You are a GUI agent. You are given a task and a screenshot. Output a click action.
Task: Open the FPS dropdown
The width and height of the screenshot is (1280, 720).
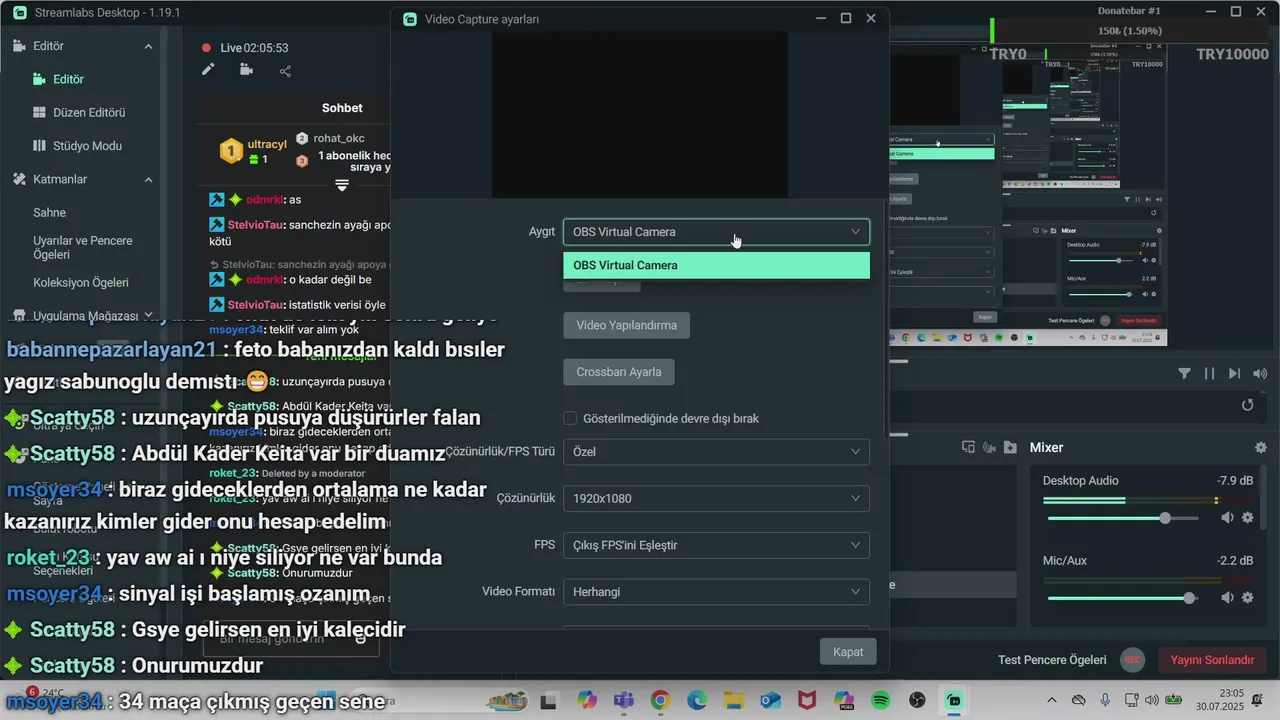(x=716, y=545)
